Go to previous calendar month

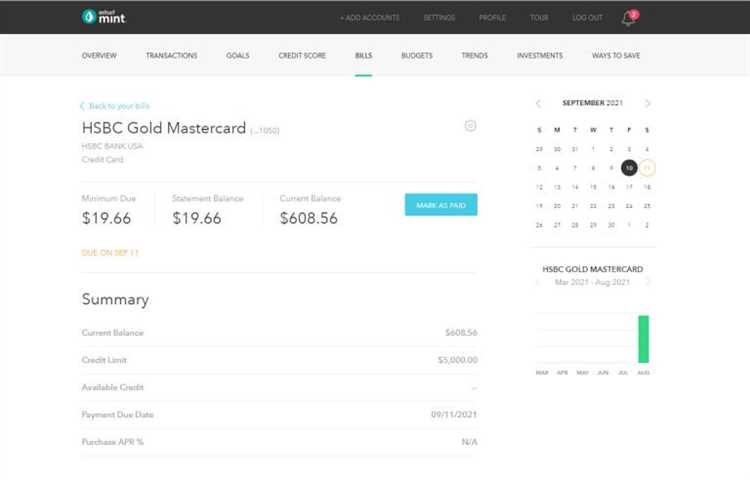tap(539, 103)
